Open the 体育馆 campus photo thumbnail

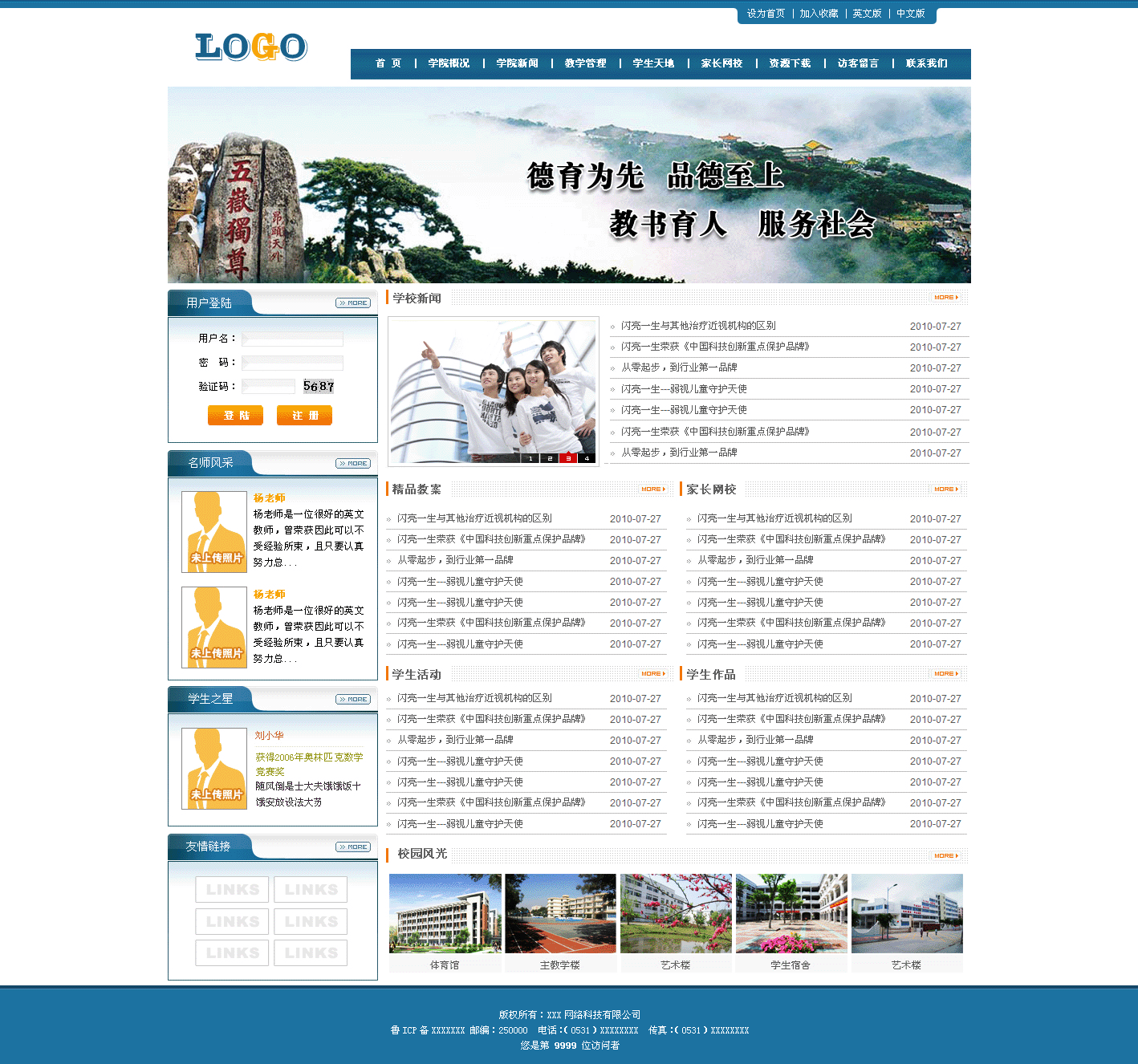[x=445, y=913]
